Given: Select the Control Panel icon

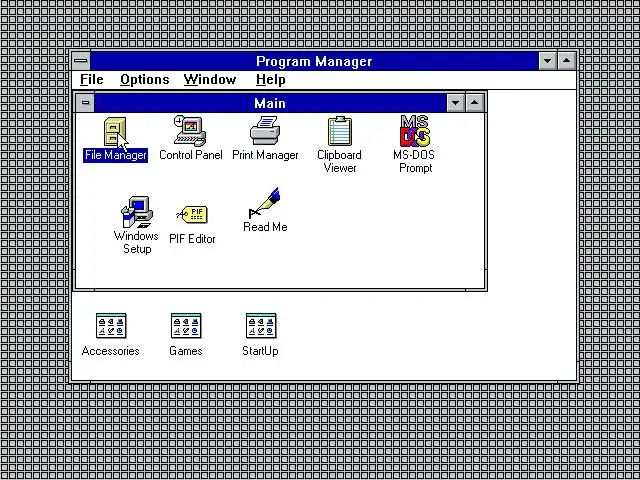Looking at the screenshot, I should coord(190,131).
